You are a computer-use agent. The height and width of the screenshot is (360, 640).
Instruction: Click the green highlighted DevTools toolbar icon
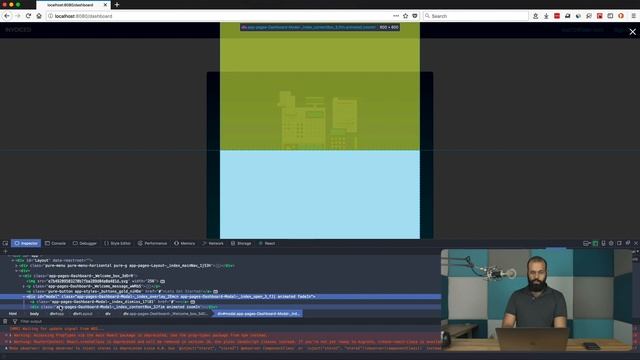(595, 243)
